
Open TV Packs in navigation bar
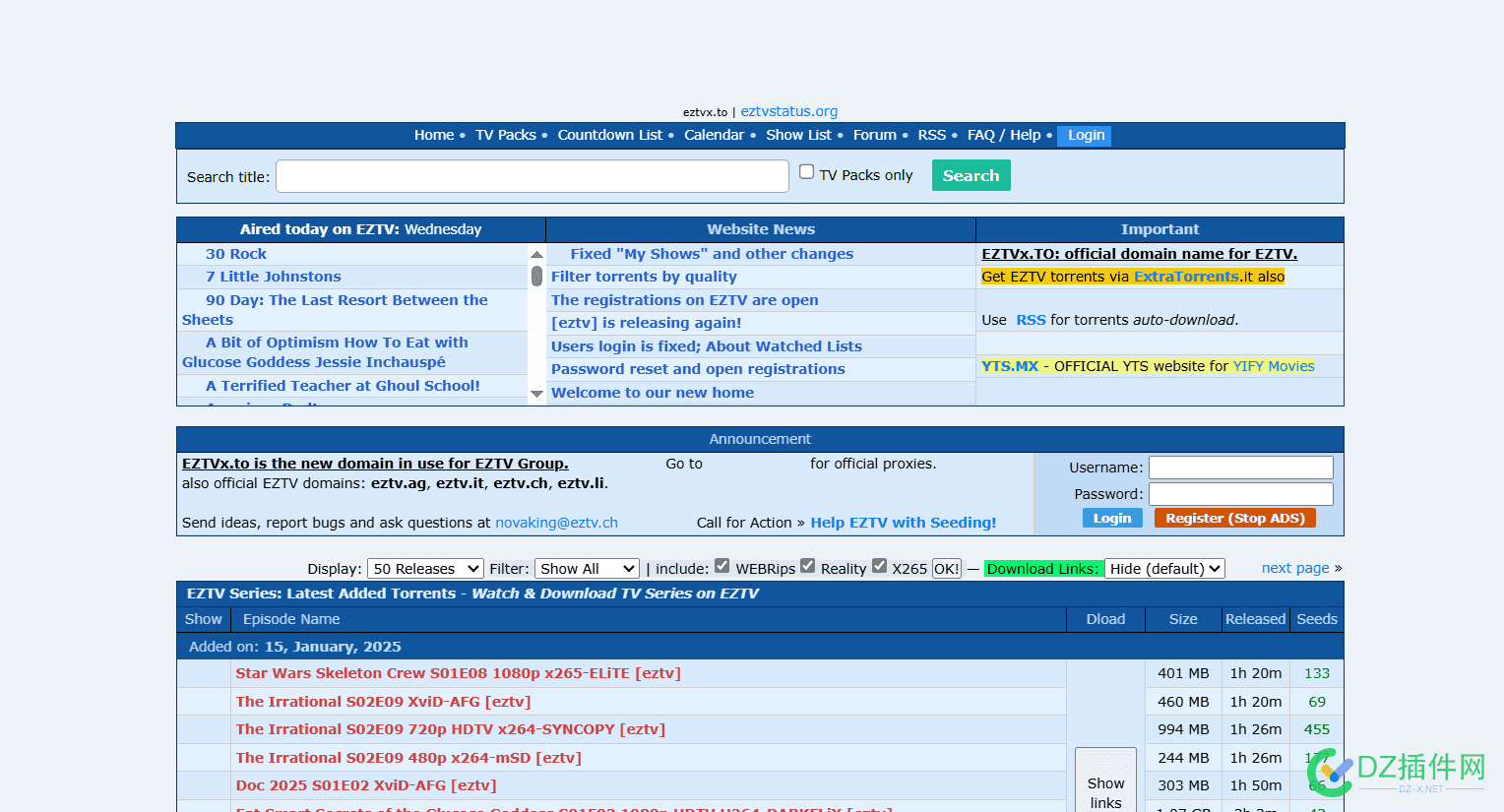click(x=506, y=135)
